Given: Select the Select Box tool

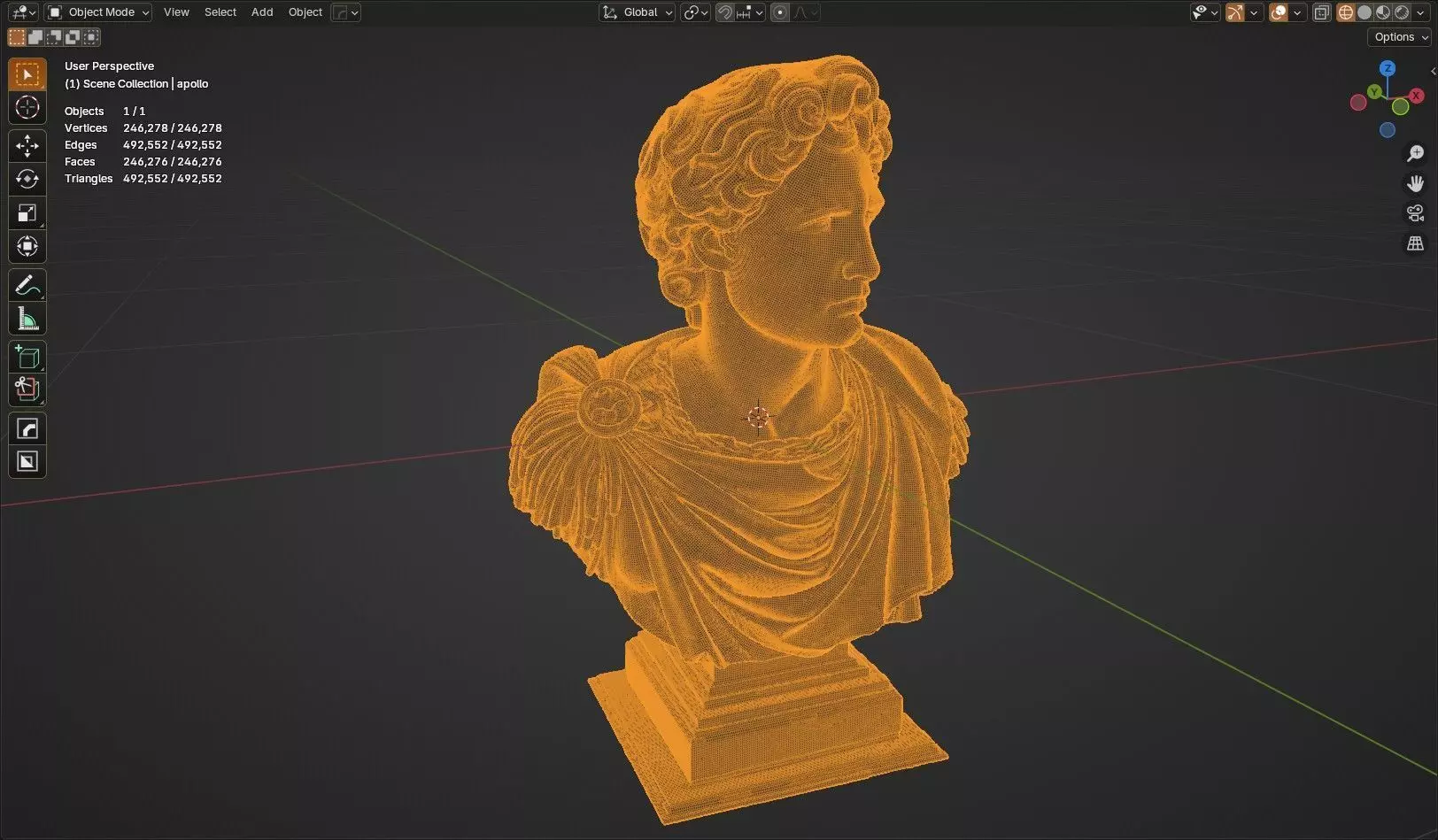Looking at the screenshot, I should pos(27,74).
